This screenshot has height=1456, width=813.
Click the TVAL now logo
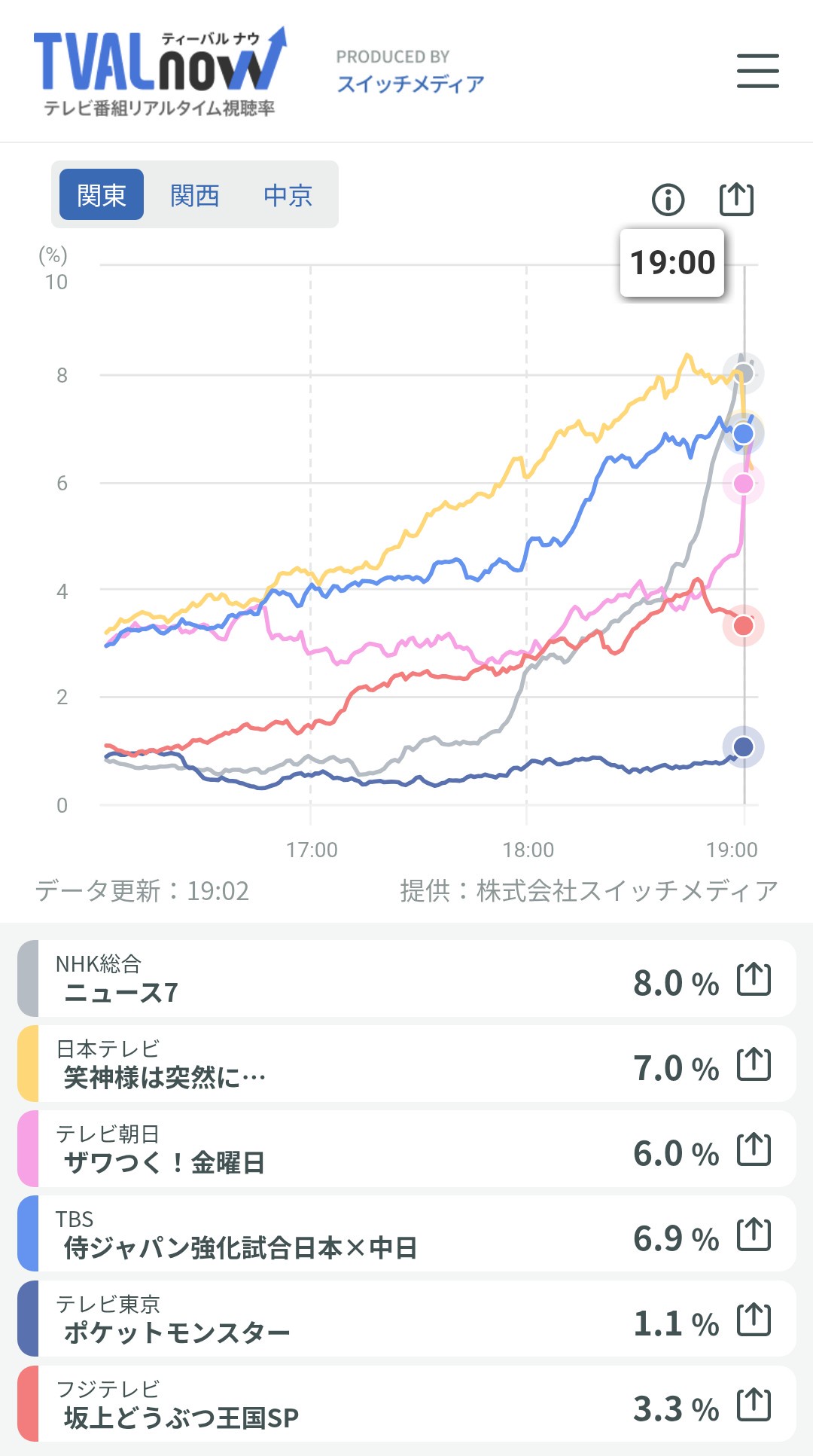coord(160,72)
